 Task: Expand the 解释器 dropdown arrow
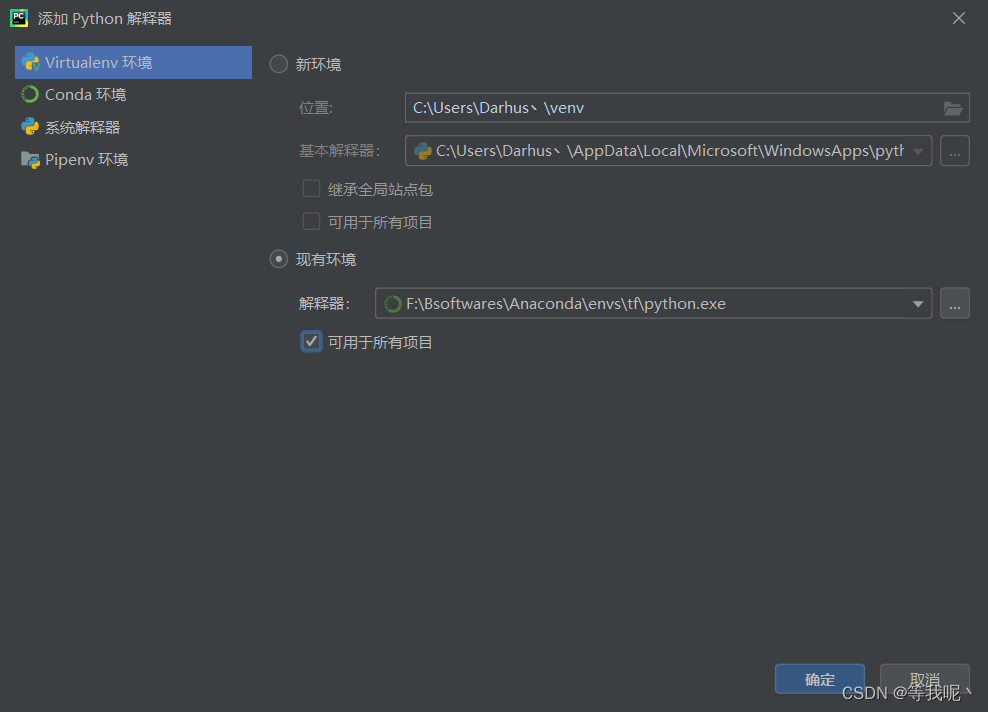click(918, 304)
